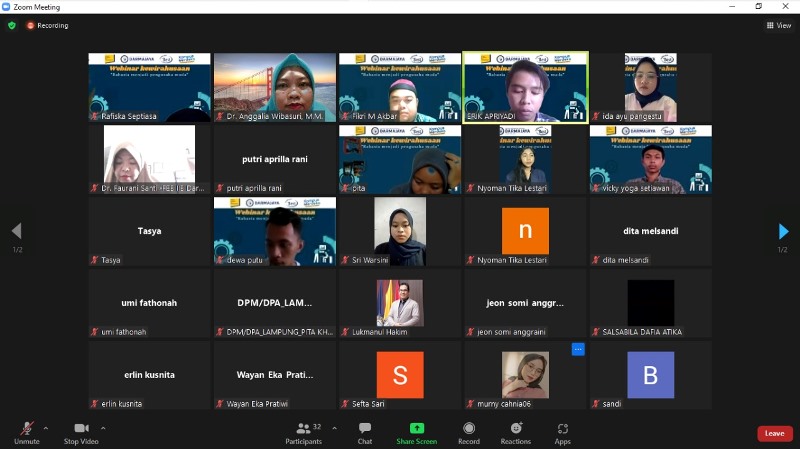Select the Tasya participant tile

point(149,231)
